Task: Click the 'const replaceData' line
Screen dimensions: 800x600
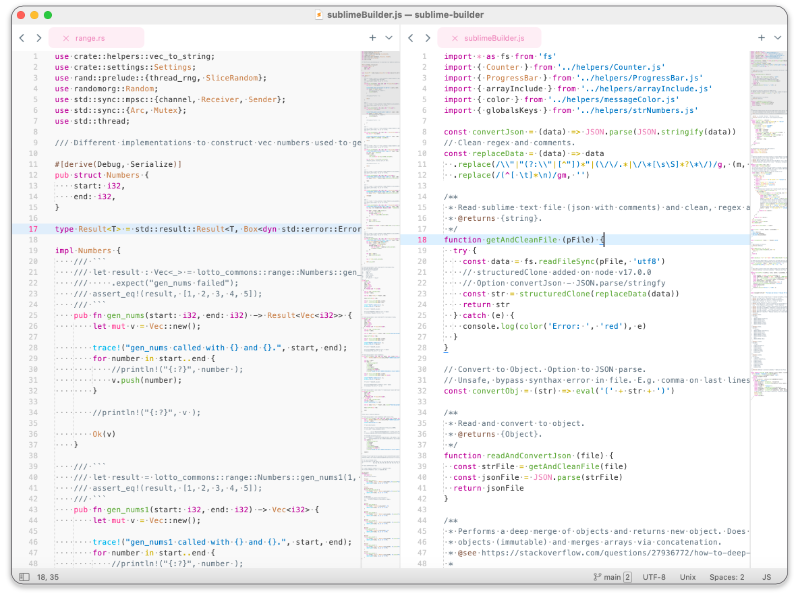Action: click(x=524, y=154)
